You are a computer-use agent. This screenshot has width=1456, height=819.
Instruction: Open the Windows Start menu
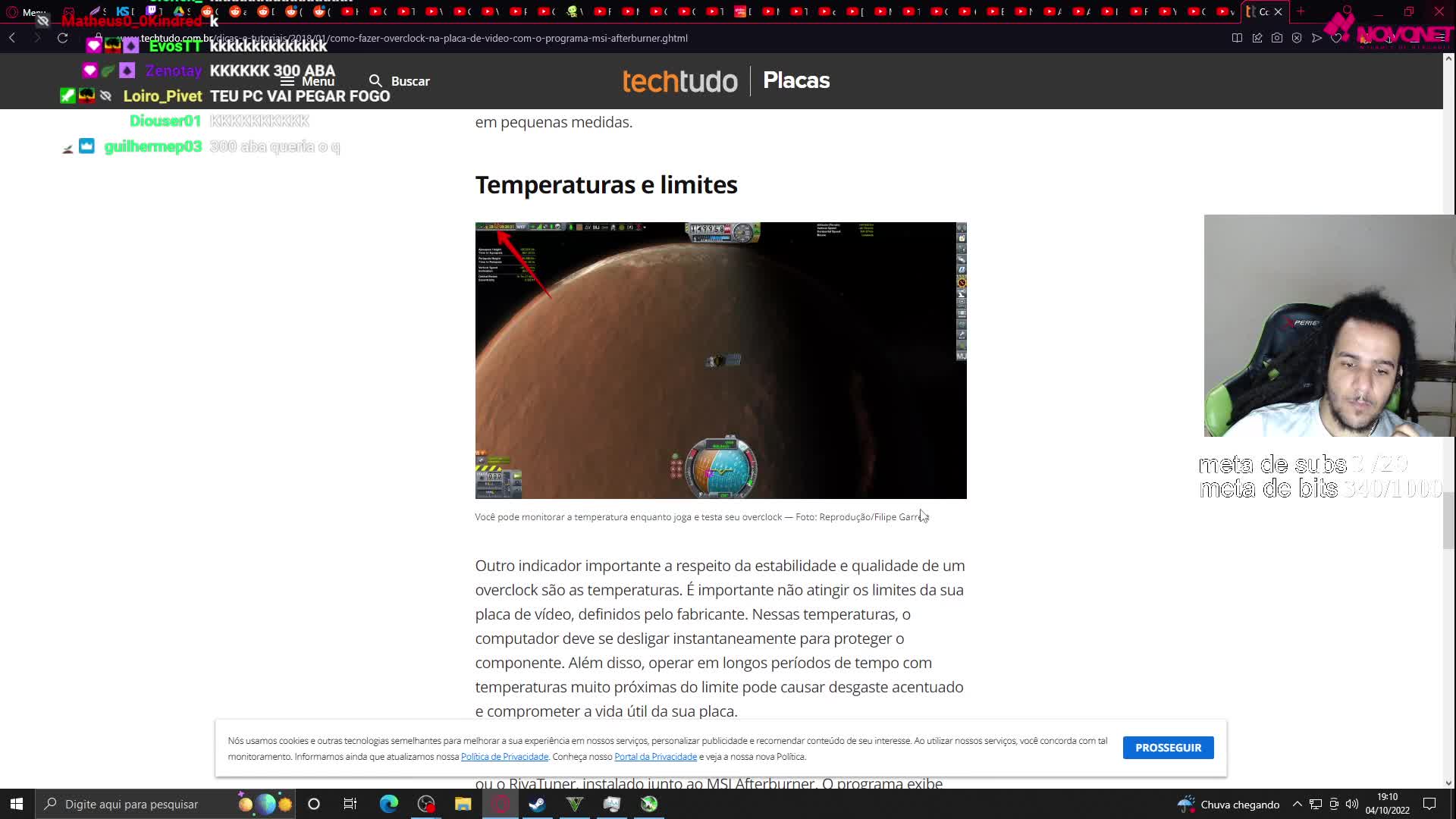(17, 804)
